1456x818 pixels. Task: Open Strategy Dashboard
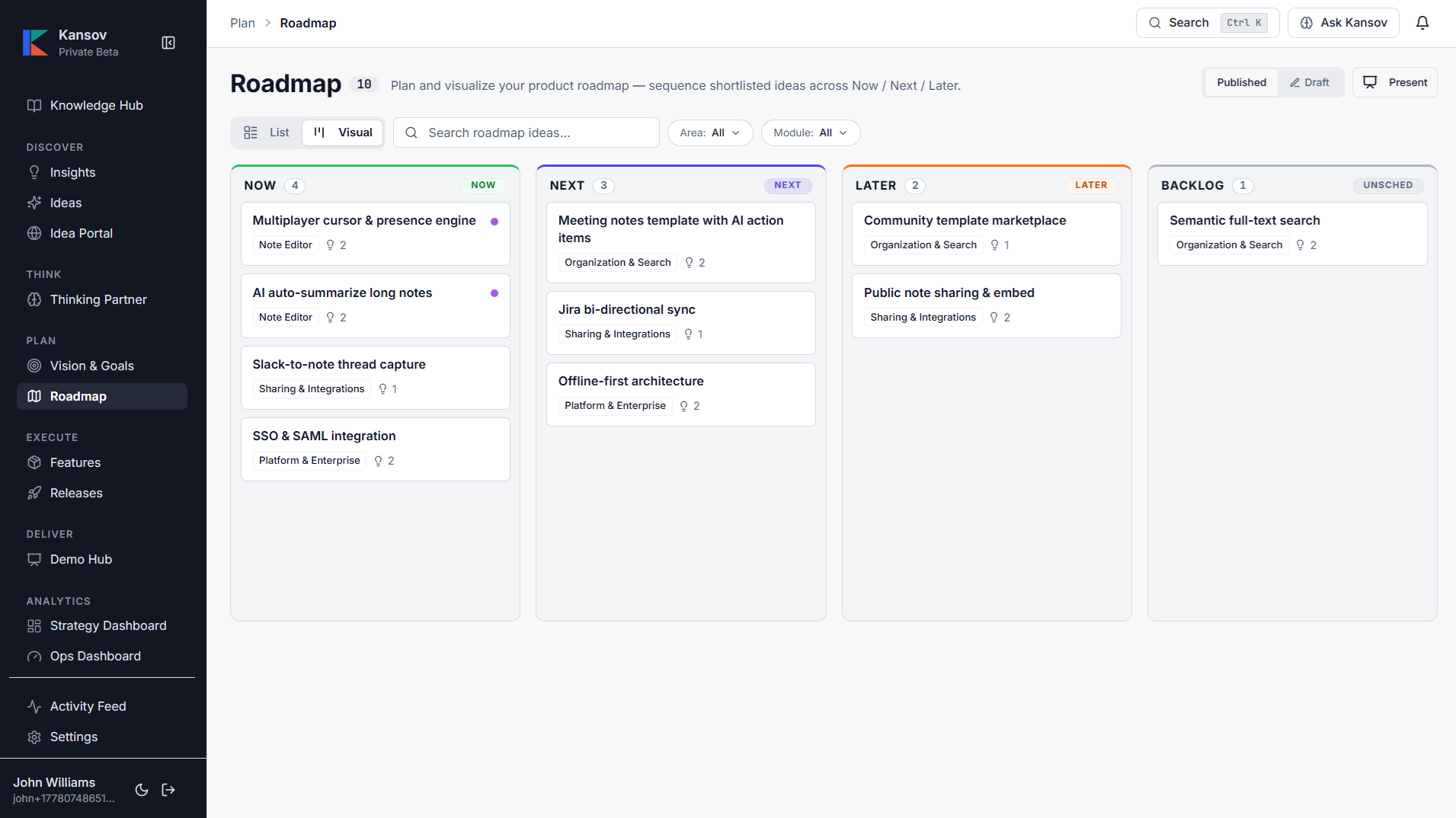tap(102, 625)
